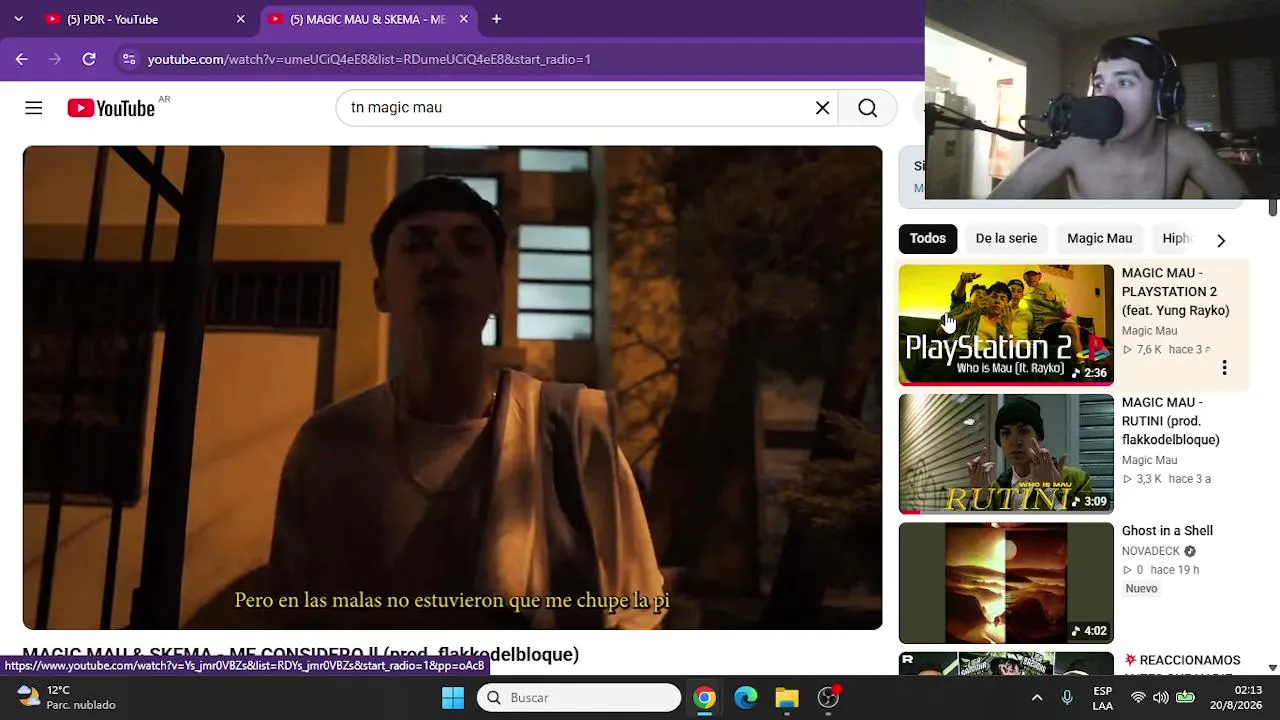Open the Wi-Fi network tray icon

click(1138, 697)
